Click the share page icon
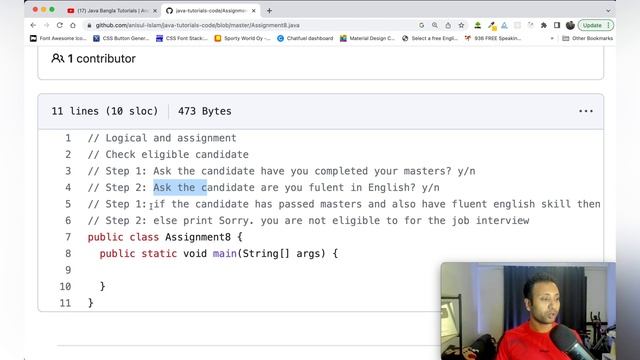Image resolution: width=640 pixels, height=360 pixels. point(448,25)
